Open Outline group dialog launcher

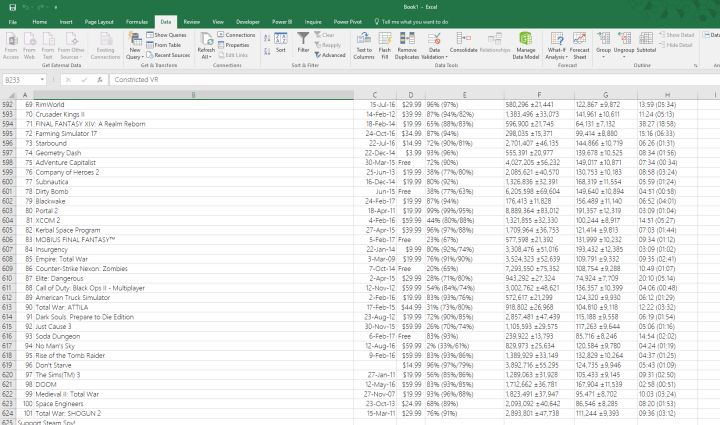click(x=696, y=66)
